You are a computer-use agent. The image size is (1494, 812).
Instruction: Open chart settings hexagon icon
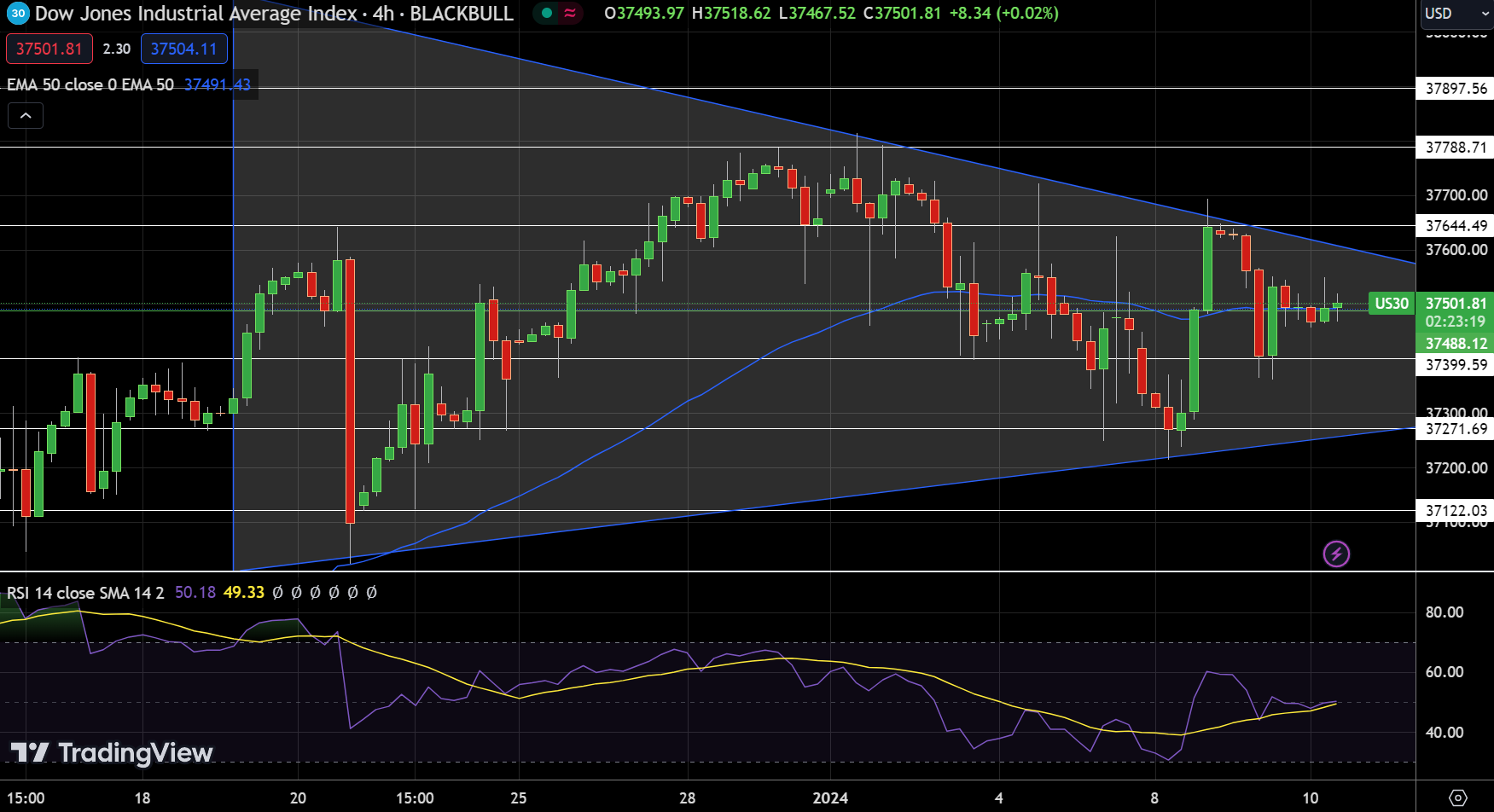pos(1458,798)
